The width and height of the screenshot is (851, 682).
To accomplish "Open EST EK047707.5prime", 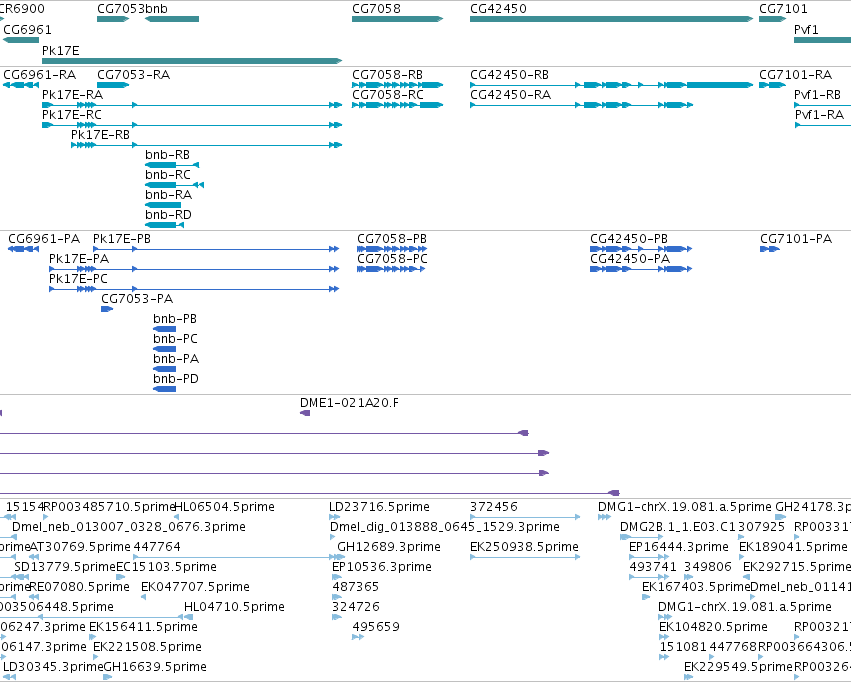I will tap(195, 587).
